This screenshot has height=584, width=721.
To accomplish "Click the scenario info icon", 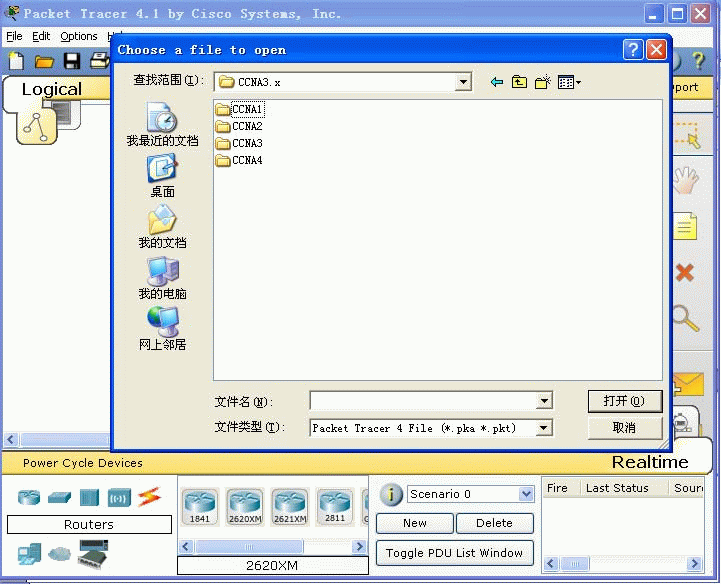I will click(x=391, y=494).
